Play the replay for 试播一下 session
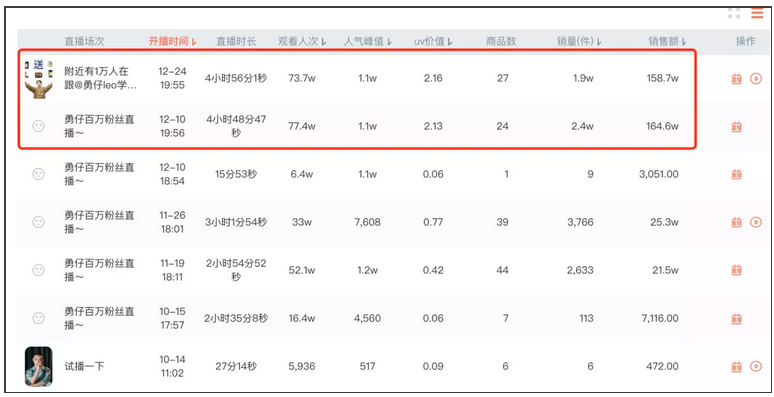 [756, 366]
